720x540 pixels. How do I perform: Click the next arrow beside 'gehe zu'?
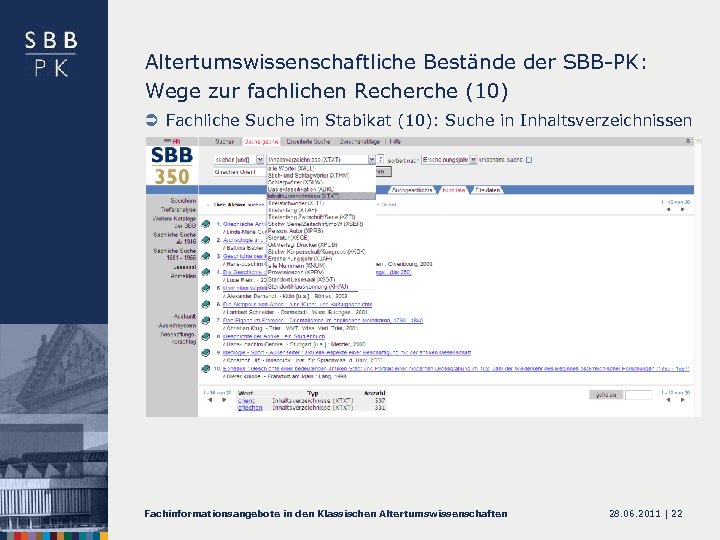tap(683, 400)
